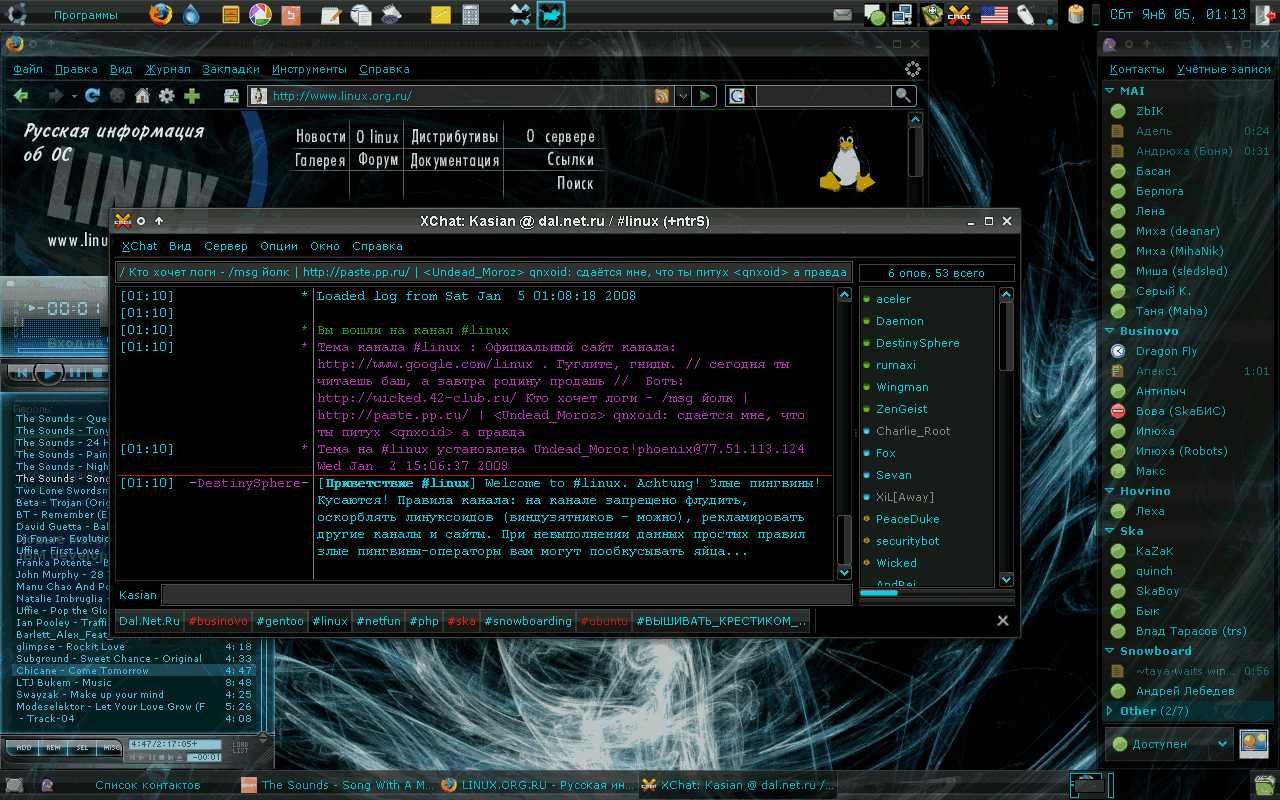This screenshot has height=800, width=1280.
Task: Select the Dal.Net.Ru server tab
Action: pyautogui.click(x=149, y=621)
